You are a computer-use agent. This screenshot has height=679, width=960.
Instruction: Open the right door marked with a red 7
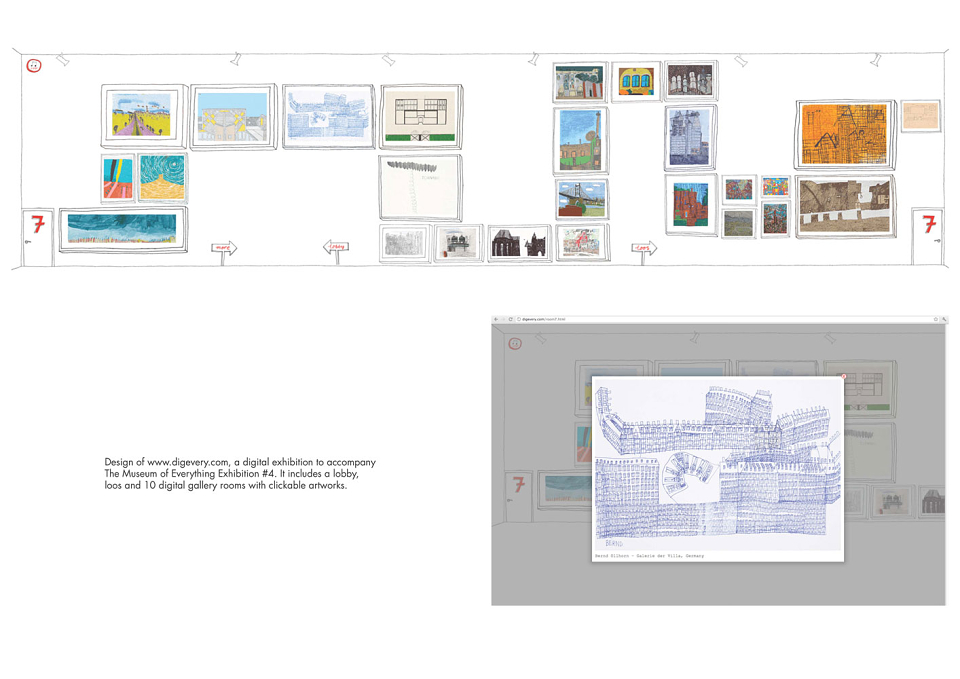927,238
